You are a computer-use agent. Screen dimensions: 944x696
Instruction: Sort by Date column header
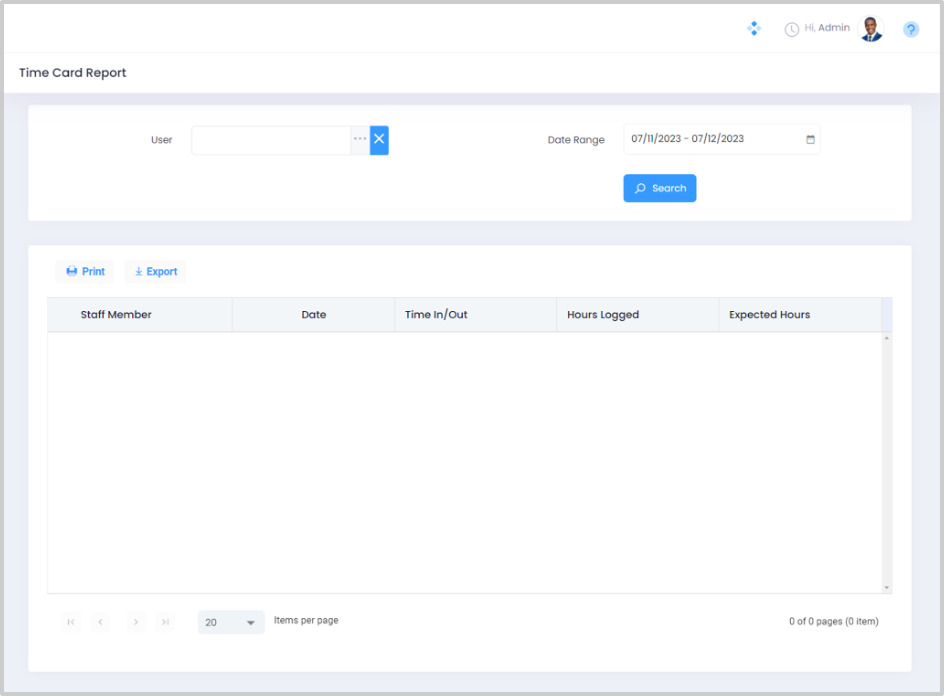313,314
